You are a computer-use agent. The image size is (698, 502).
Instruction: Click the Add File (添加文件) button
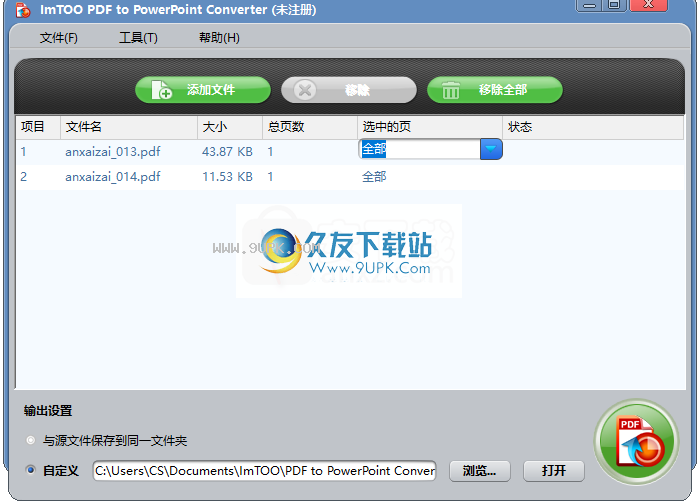coord(203,90)
